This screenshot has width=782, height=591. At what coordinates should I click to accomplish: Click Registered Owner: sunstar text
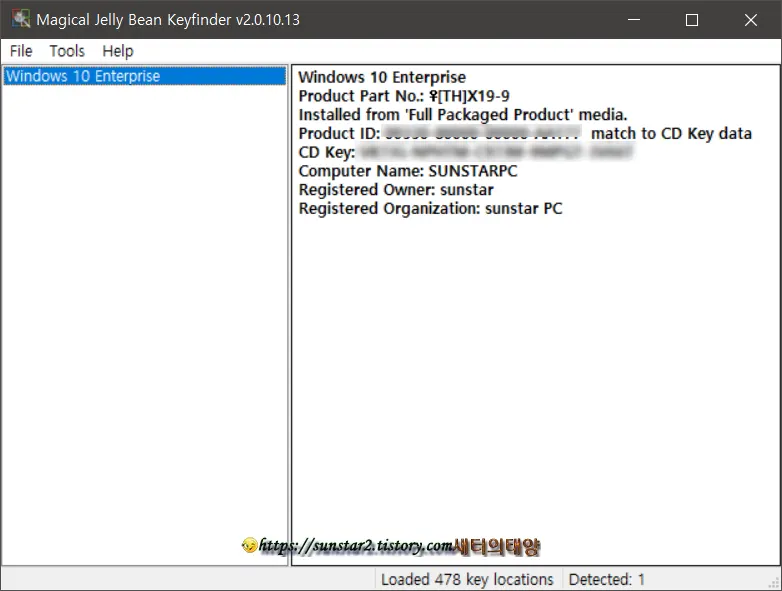[x=396, y=190]
